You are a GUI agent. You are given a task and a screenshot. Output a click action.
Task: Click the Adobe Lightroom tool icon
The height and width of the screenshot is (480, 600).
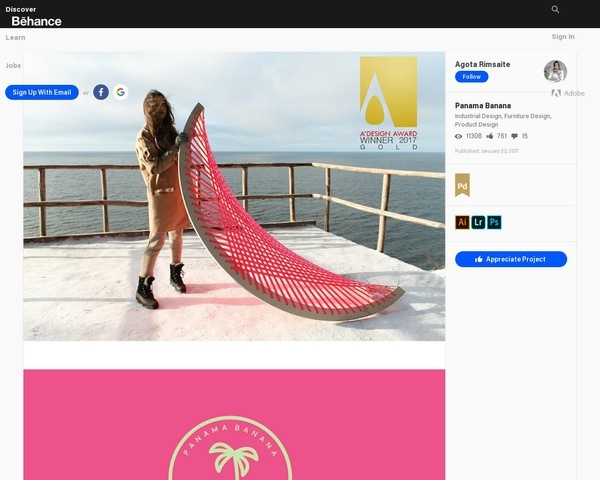tap(478, 222)
